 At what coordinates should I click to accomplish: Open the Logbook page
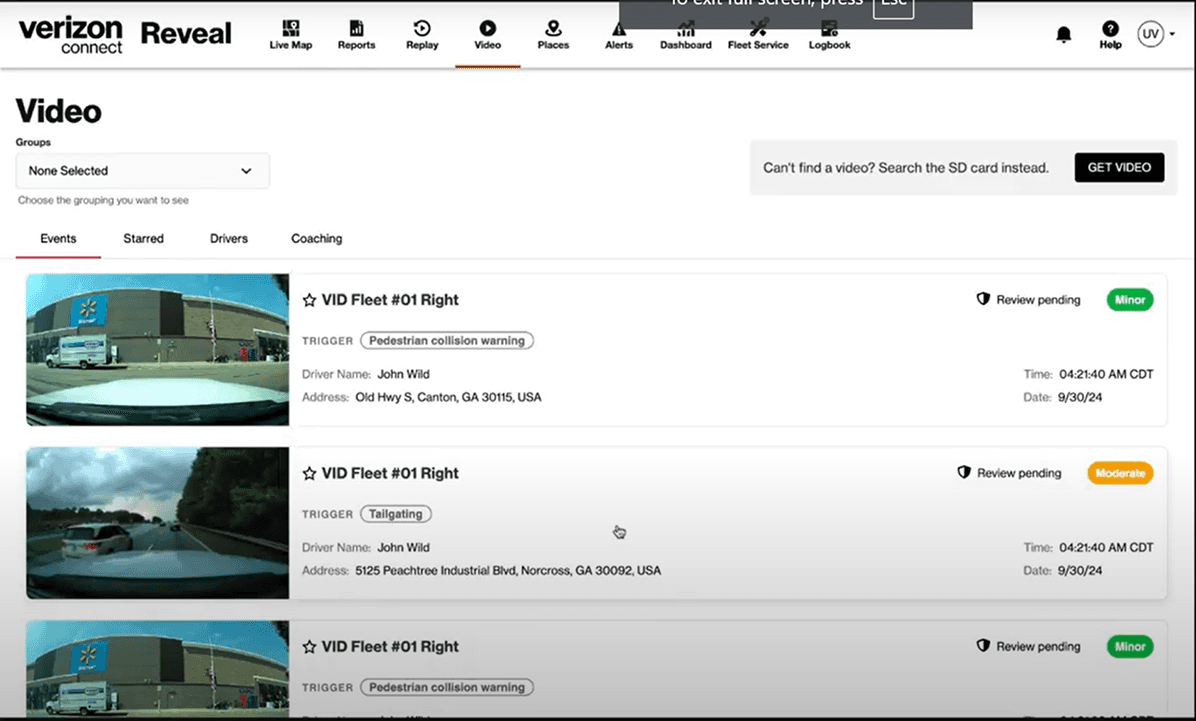pyautogui.click(x=829, y=35)
